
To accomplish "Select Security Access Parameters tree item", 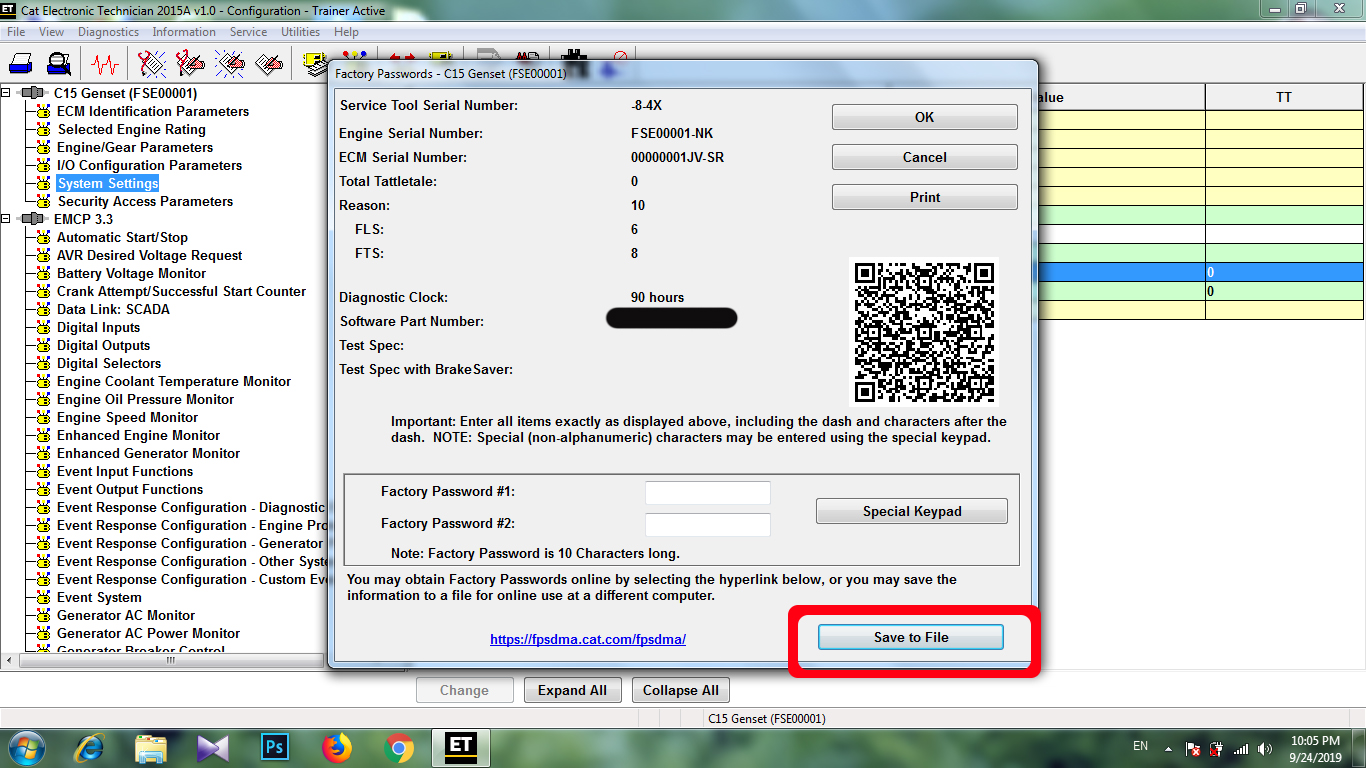I will pyautogui.click(x=145, y=201).
